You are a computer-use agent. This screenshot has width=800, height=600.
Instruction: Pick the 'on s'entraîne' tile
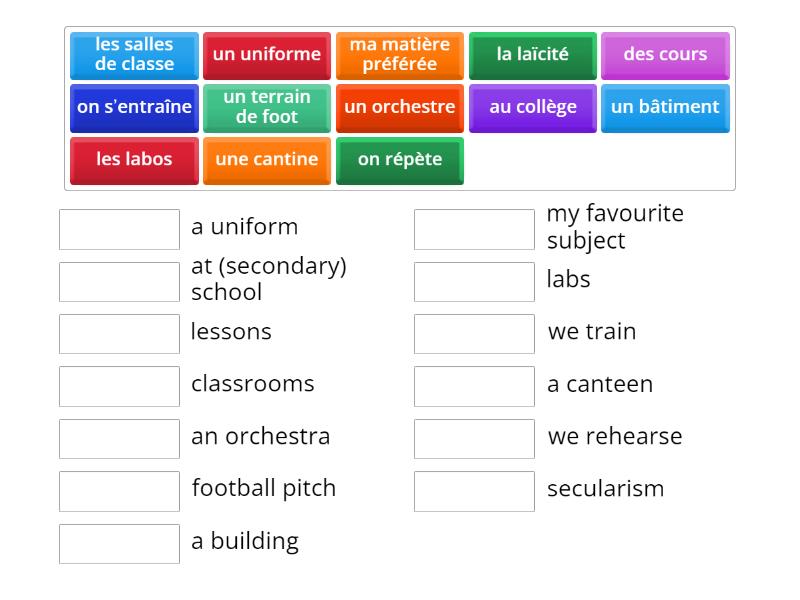(x=134, y=107)
